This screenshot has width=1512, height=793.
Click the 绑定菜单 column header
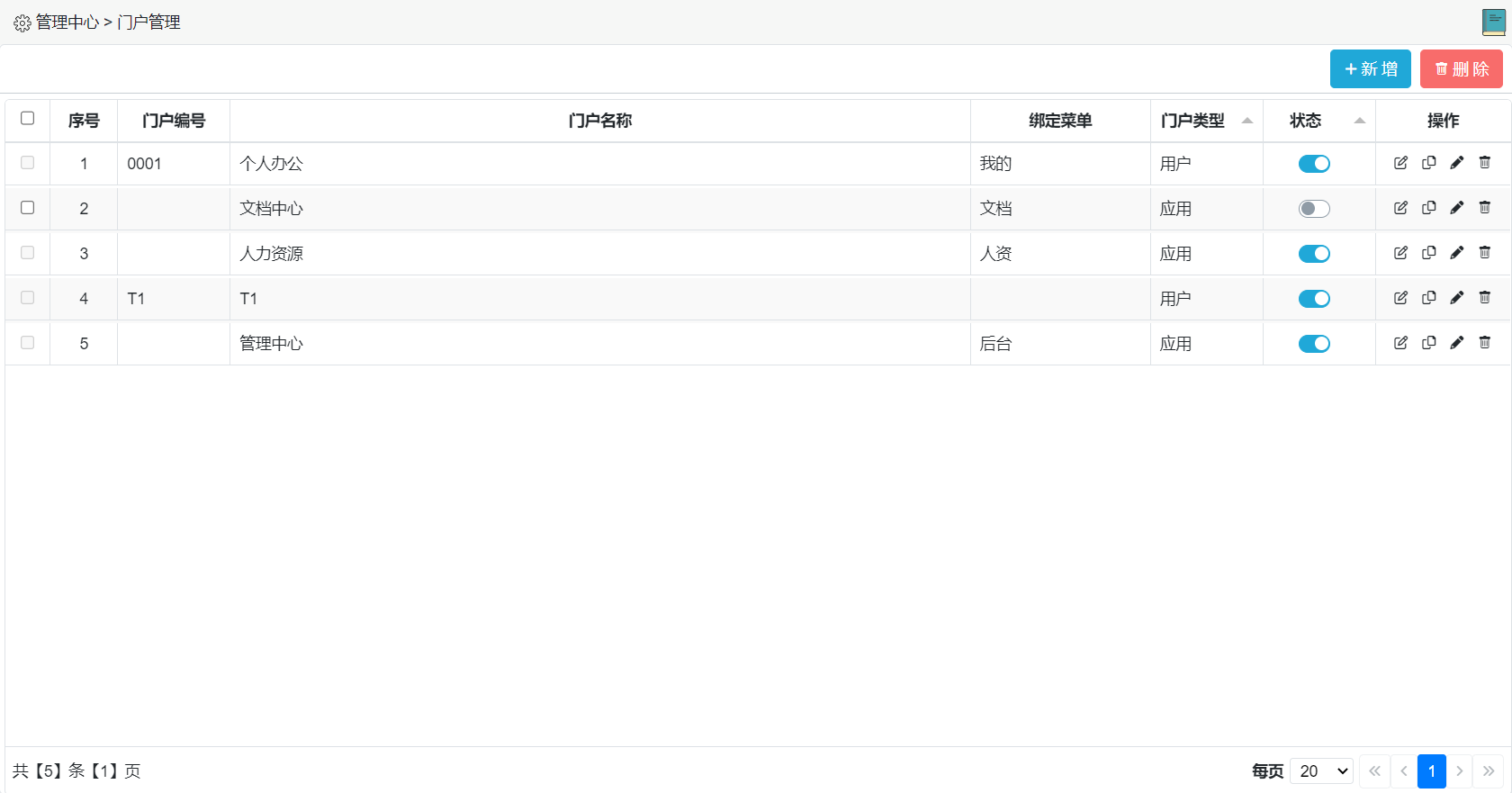pyautogui.click(x=1060, y=121)
